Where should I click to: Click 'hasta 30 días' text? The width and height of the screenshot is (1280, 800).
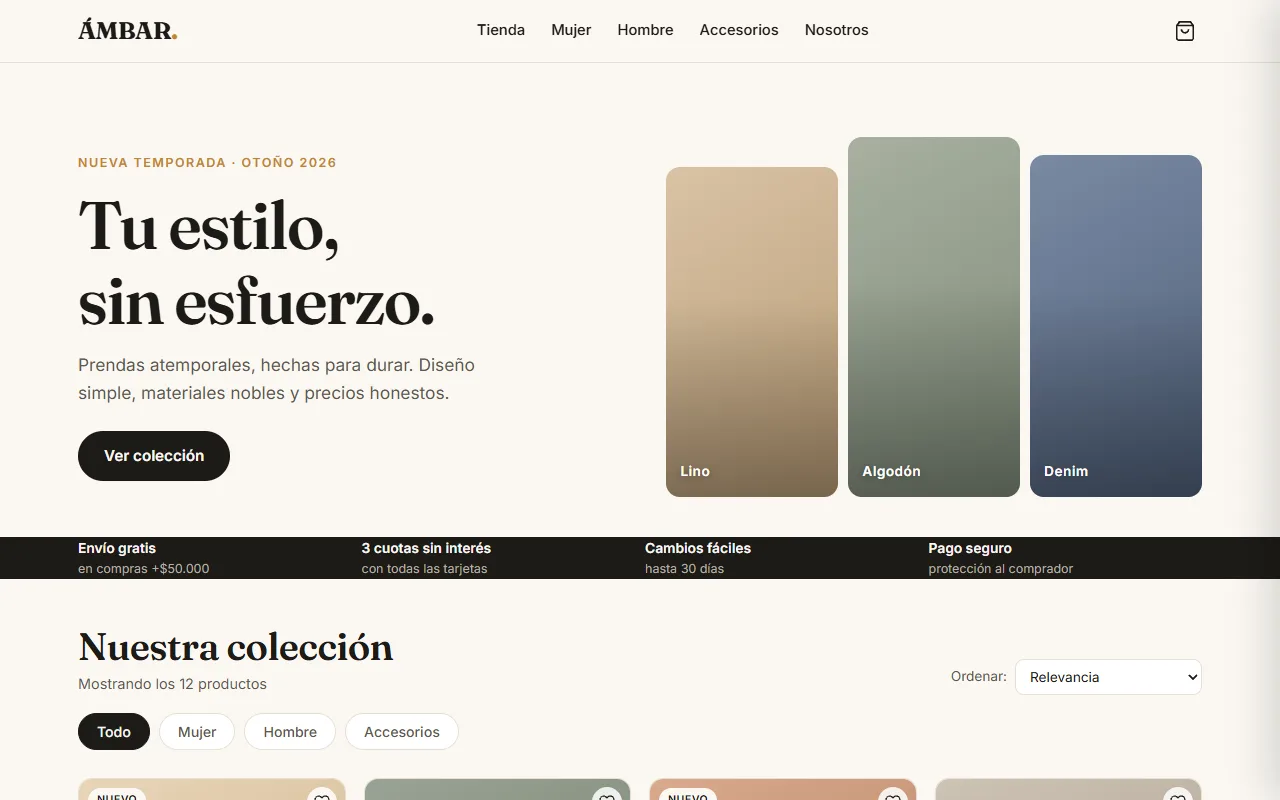point(685,569)
